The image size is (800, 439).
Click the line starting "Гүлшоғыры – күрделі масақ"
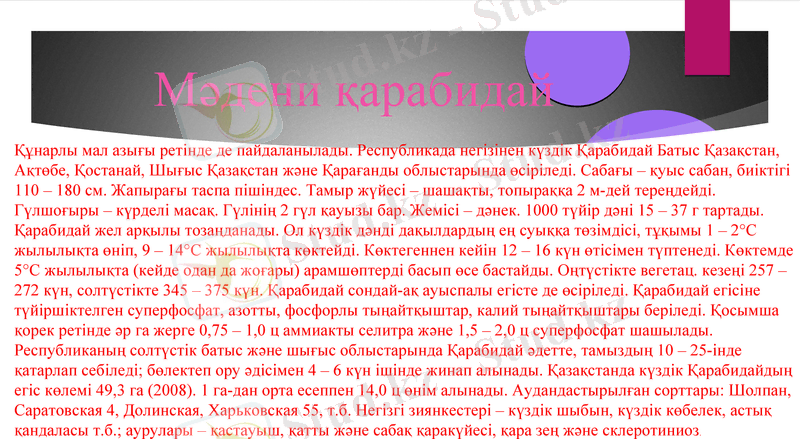coord(389,210)
